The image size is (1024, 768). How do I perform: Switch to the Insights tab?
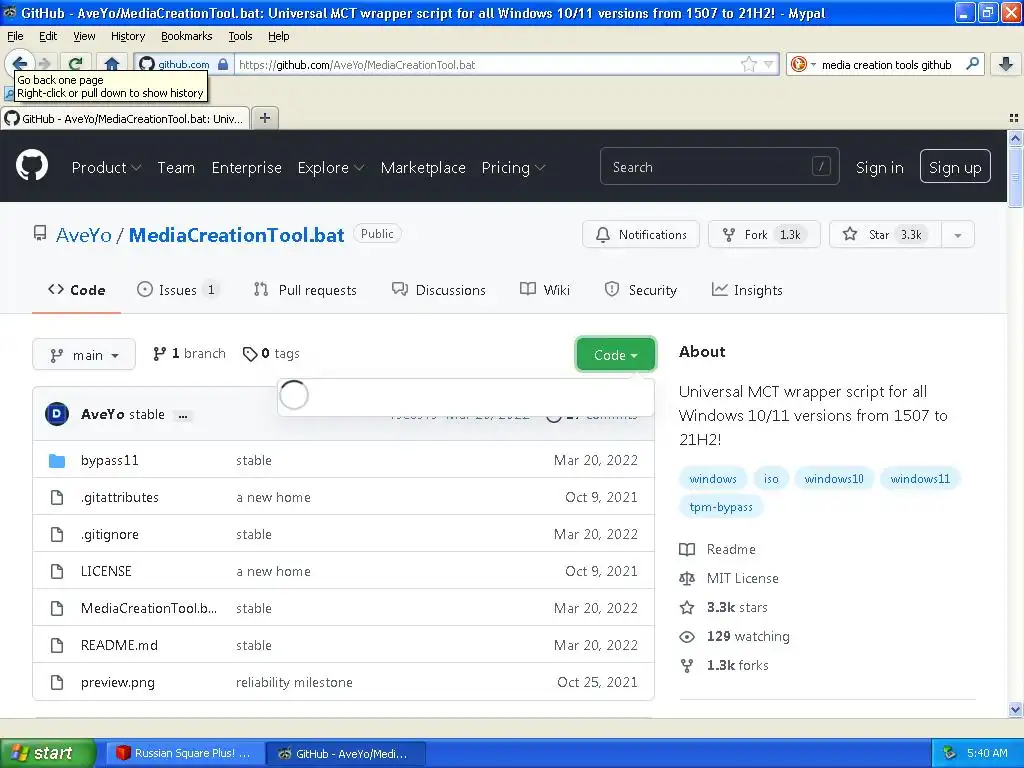click(746, 290)
